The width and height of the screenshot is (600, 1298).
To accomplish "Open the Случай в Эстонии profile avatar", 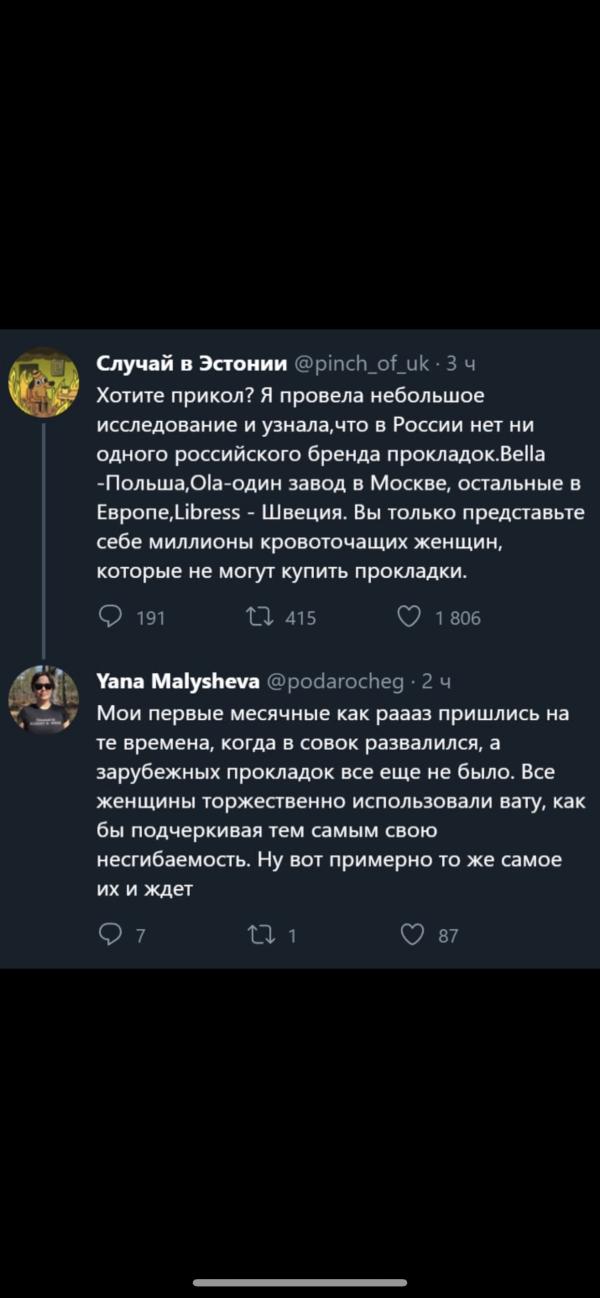I will tap(43, 382).
